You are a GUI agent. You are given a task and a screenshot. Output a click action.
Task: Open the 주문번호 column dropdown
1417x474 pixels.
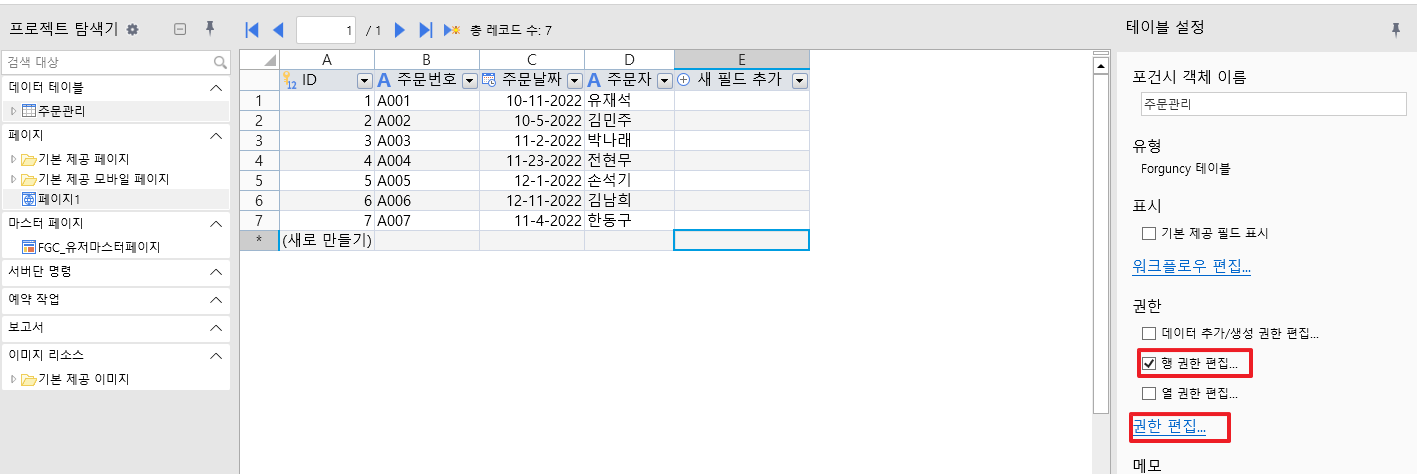tap(469, 80)
